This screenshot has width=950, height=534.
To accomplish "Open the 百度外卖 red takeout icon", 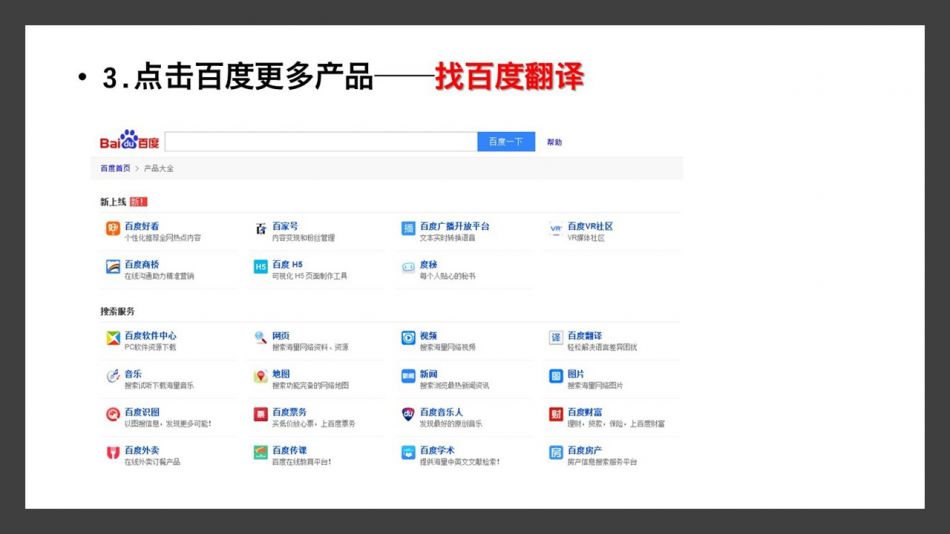I will click(x=113, y=453).
